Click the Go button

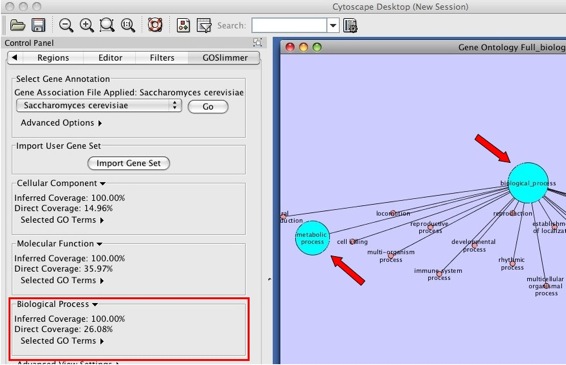click(208, 107)
